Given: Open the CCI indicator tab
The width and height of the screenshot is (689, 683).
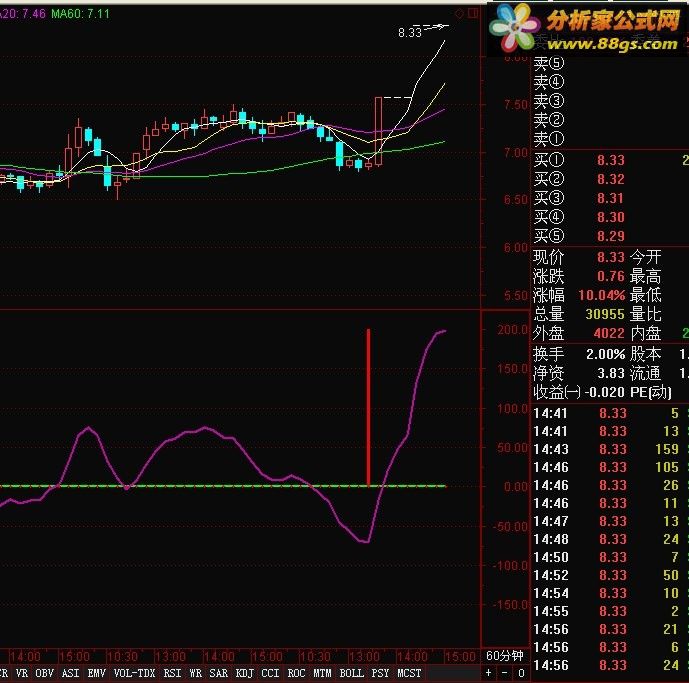Looking at the screenshot, I should point(270,673).
